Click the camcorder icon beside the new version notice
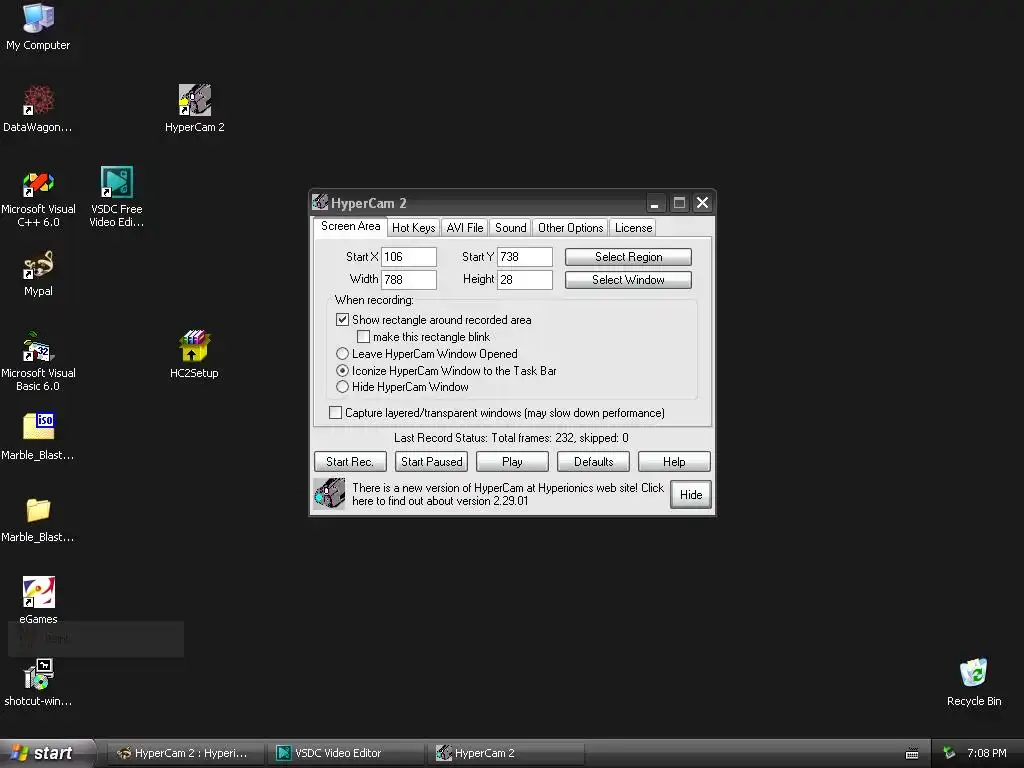1024x768 pixels. coord(330,494)
